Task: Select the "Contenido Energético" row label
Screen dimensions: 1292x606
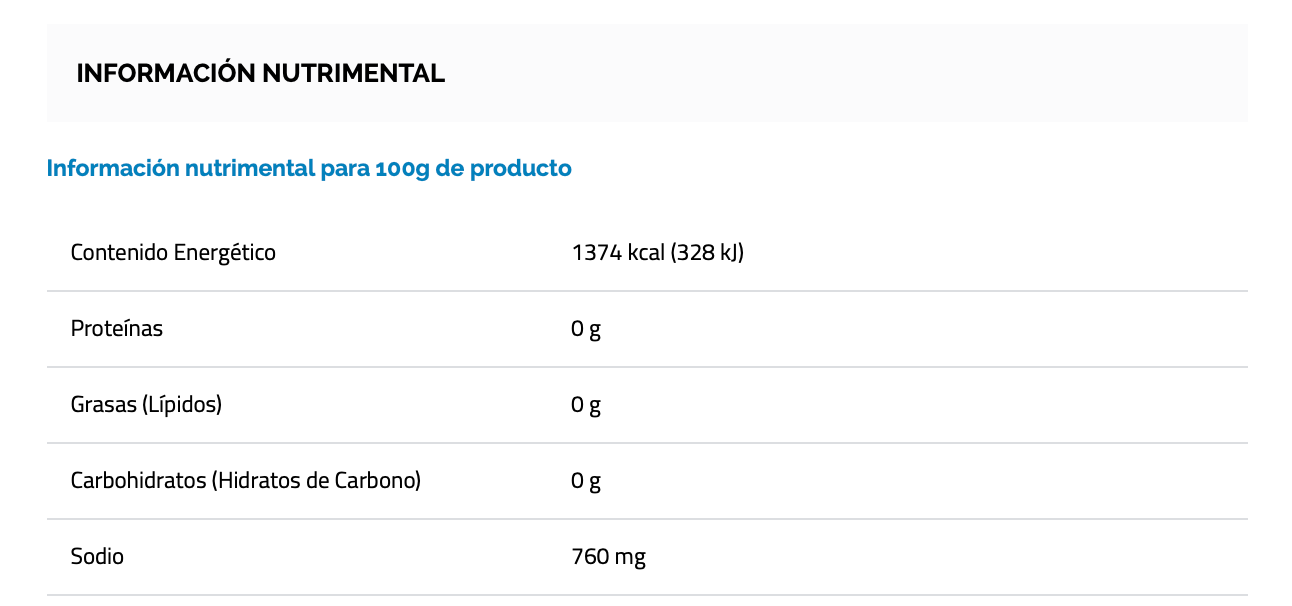Action: (173, 253)
